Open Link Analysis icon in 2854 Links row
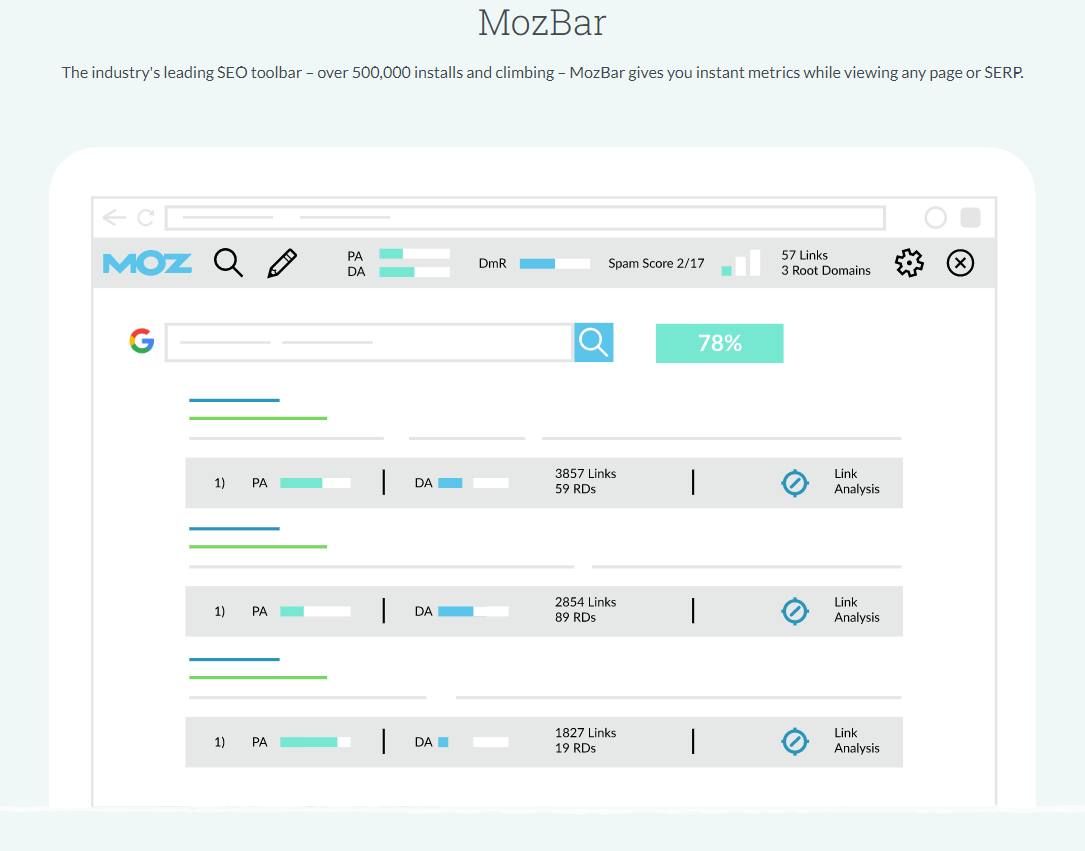The height and width of the screenshot is (851, 1085). [x=795, y=611]
